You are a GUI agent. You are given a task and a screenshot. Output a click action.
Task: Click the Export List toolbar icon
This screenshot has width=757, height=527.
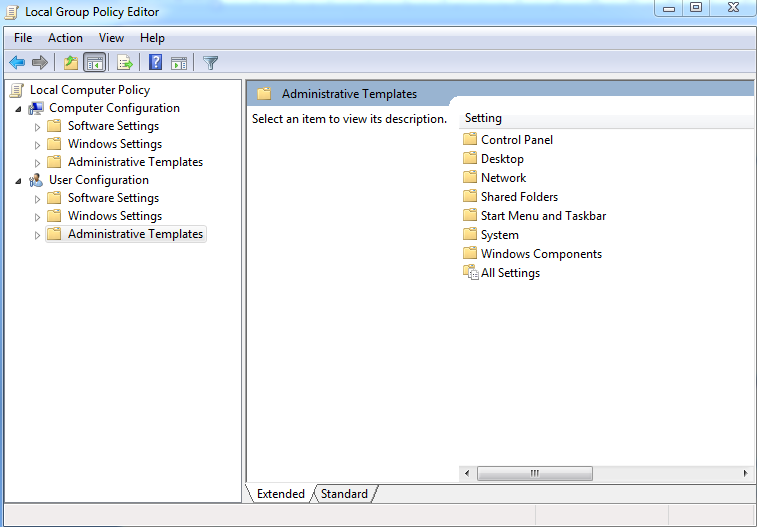[125, 63]
